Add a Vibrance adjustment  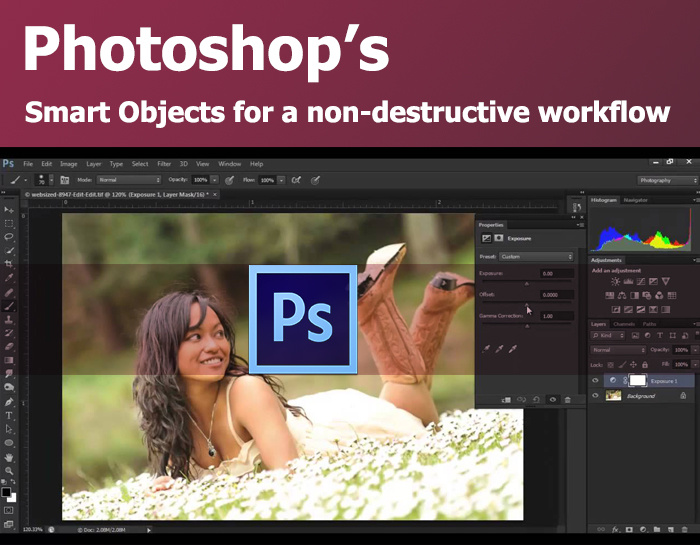(666, 282)
